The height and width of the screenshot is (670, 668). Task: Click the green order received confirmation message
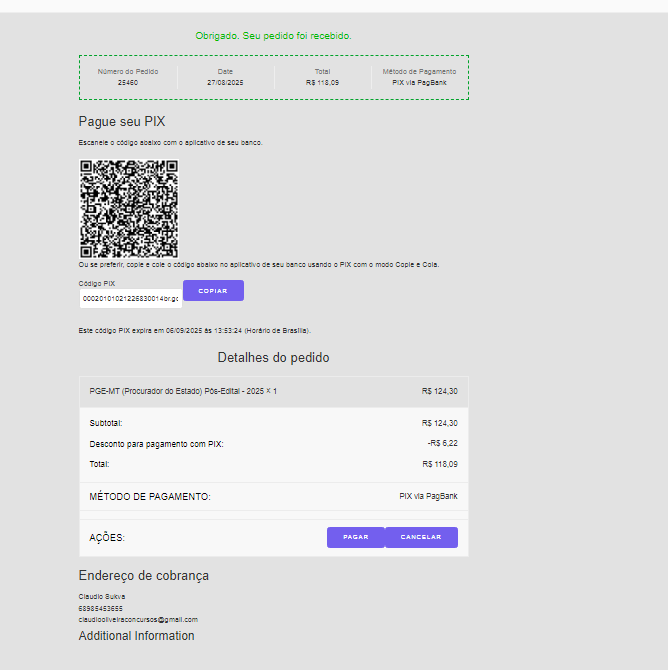point(273,36)
